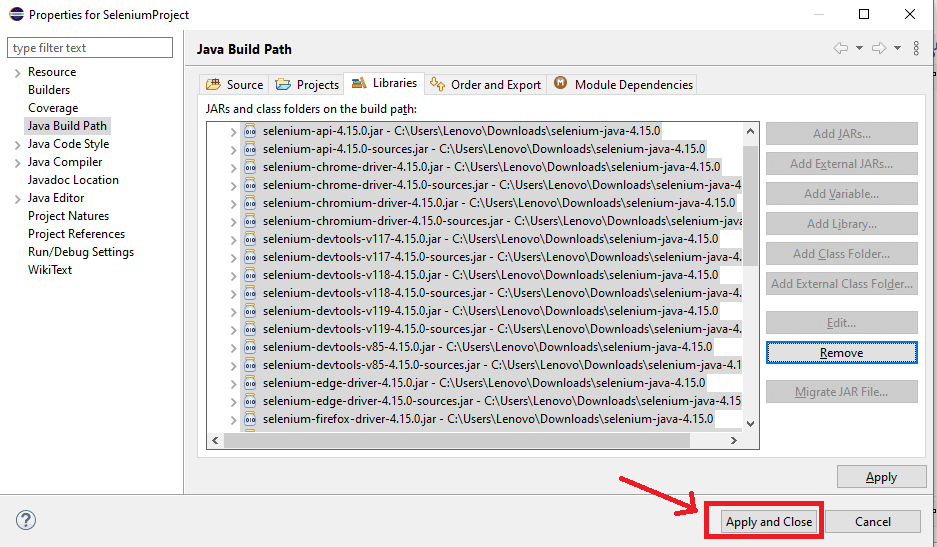
Task: Click jar icon of selenium-api-4.15.0.jar
Action: click(250, 131)
